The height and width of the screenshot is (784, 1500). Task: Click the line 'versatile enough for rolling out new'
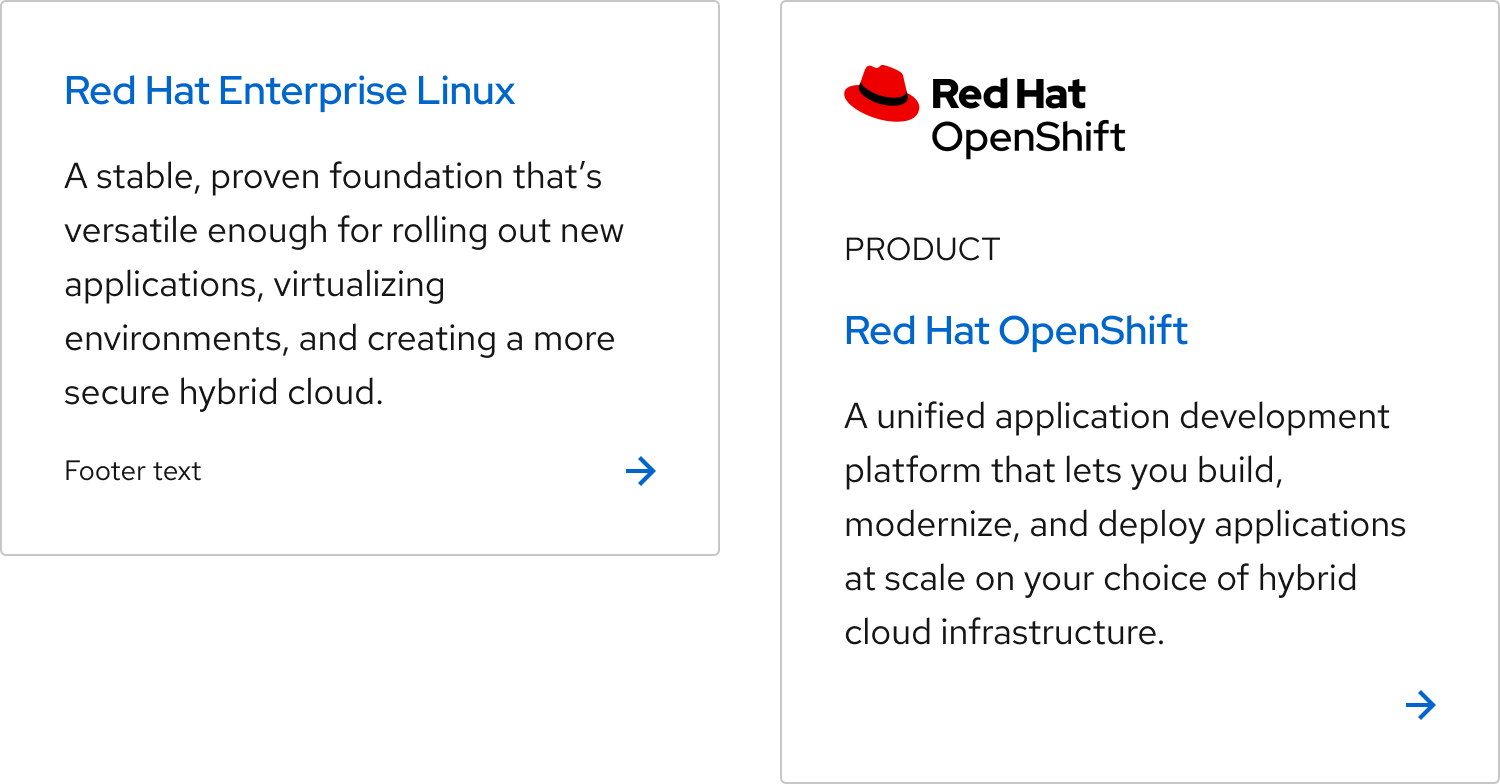pyautogui.click(x=344, y=231)
